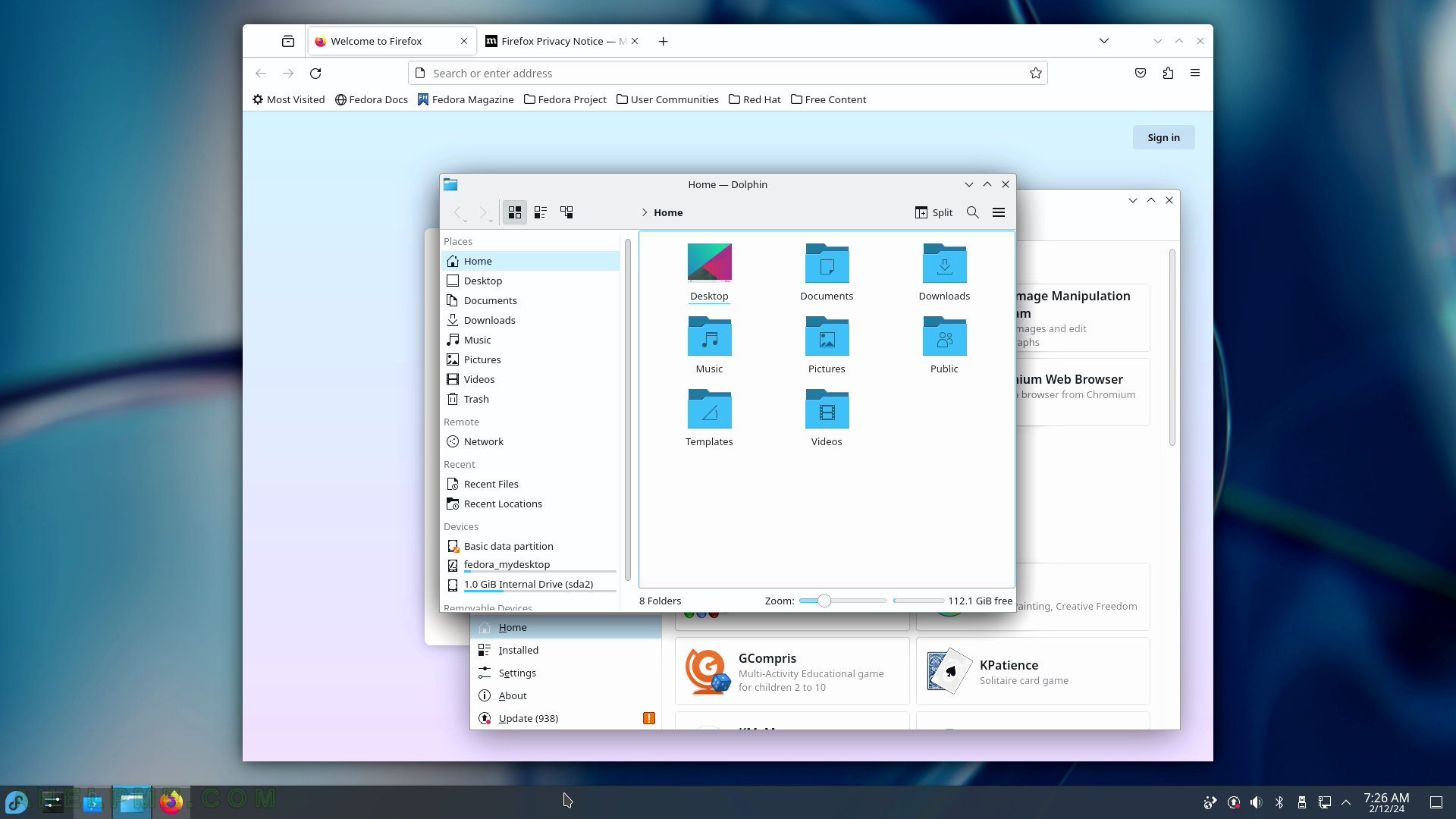Select Settings in Discover sidebar

point(565,673)
